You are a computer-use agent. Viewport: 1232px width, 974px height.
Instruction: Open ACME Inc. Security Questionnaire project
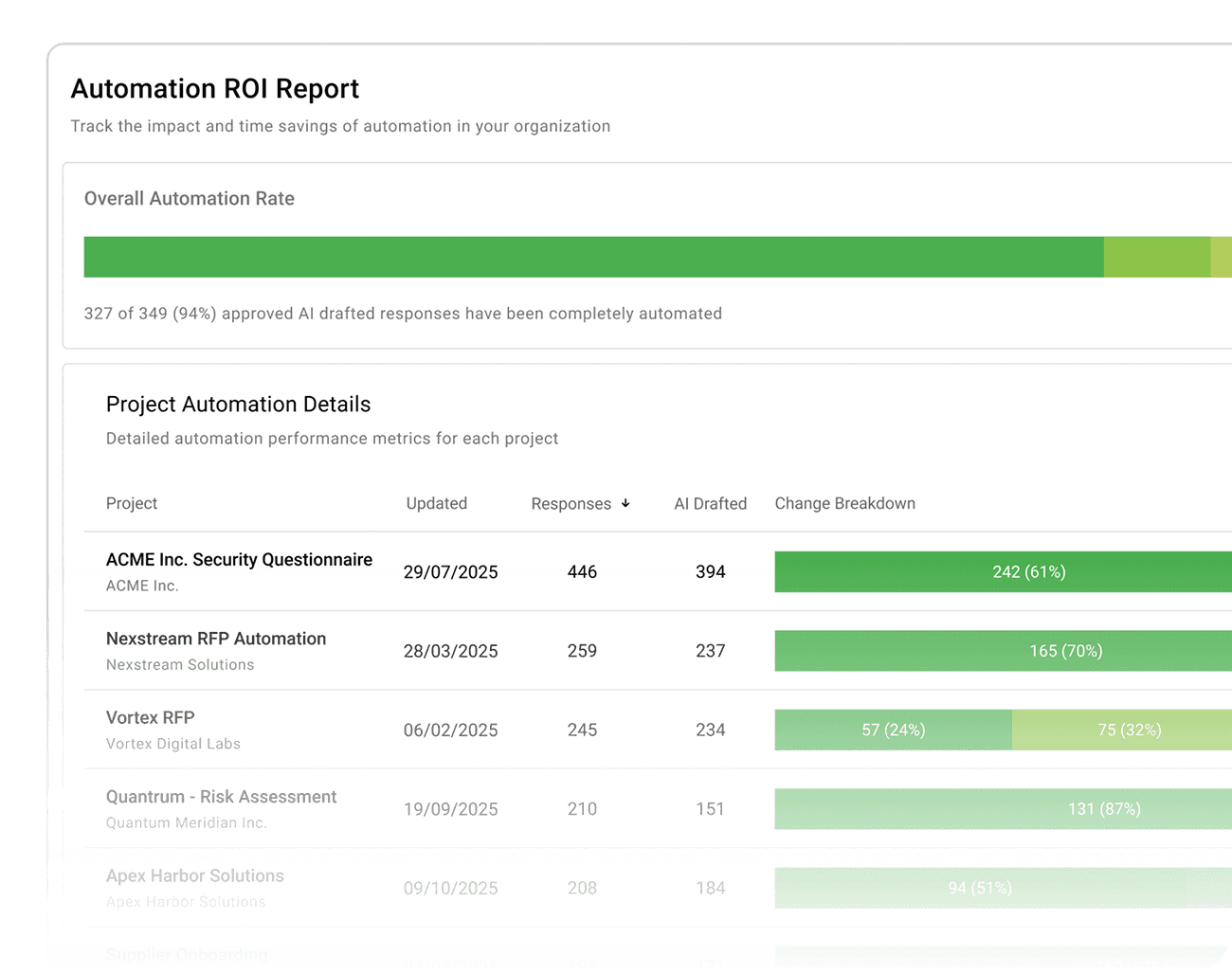(239, 559)
